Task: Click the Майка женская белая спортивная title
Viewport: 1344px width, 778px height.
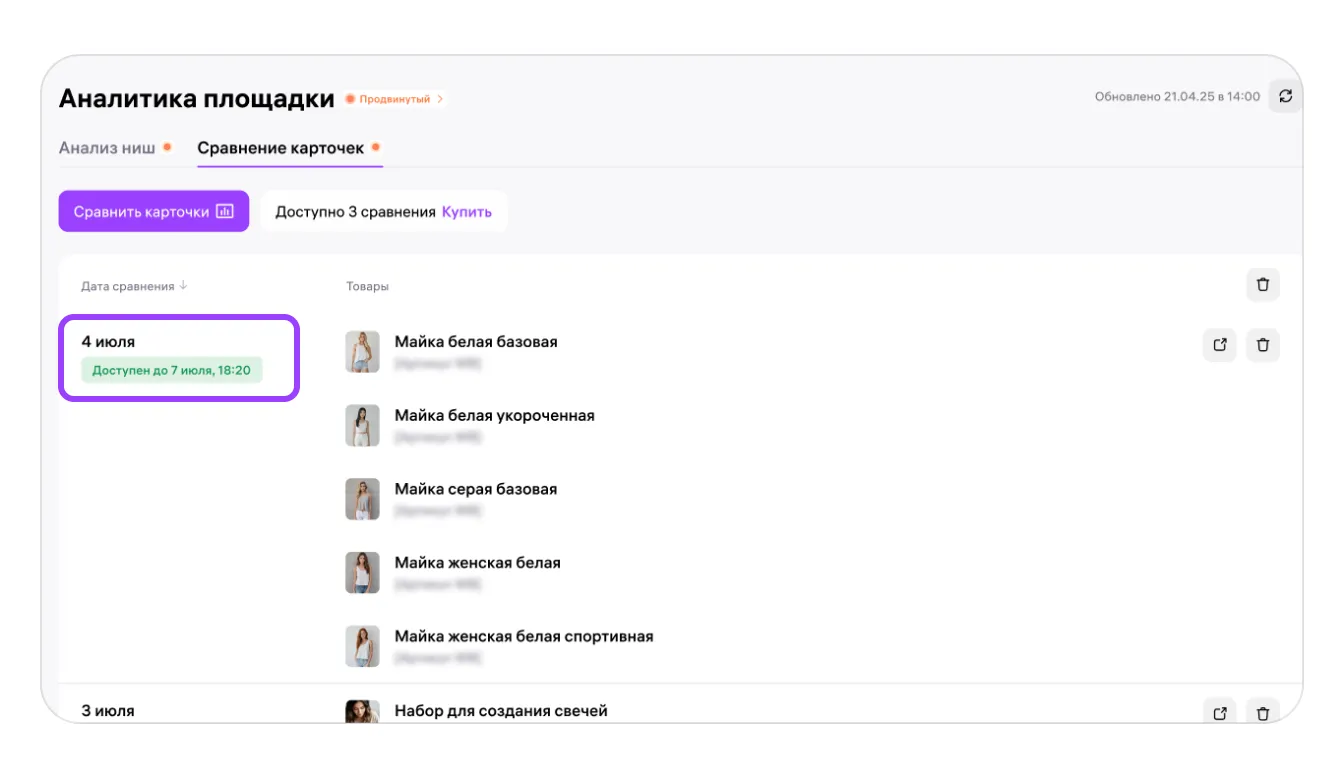Action: point(523,636)
